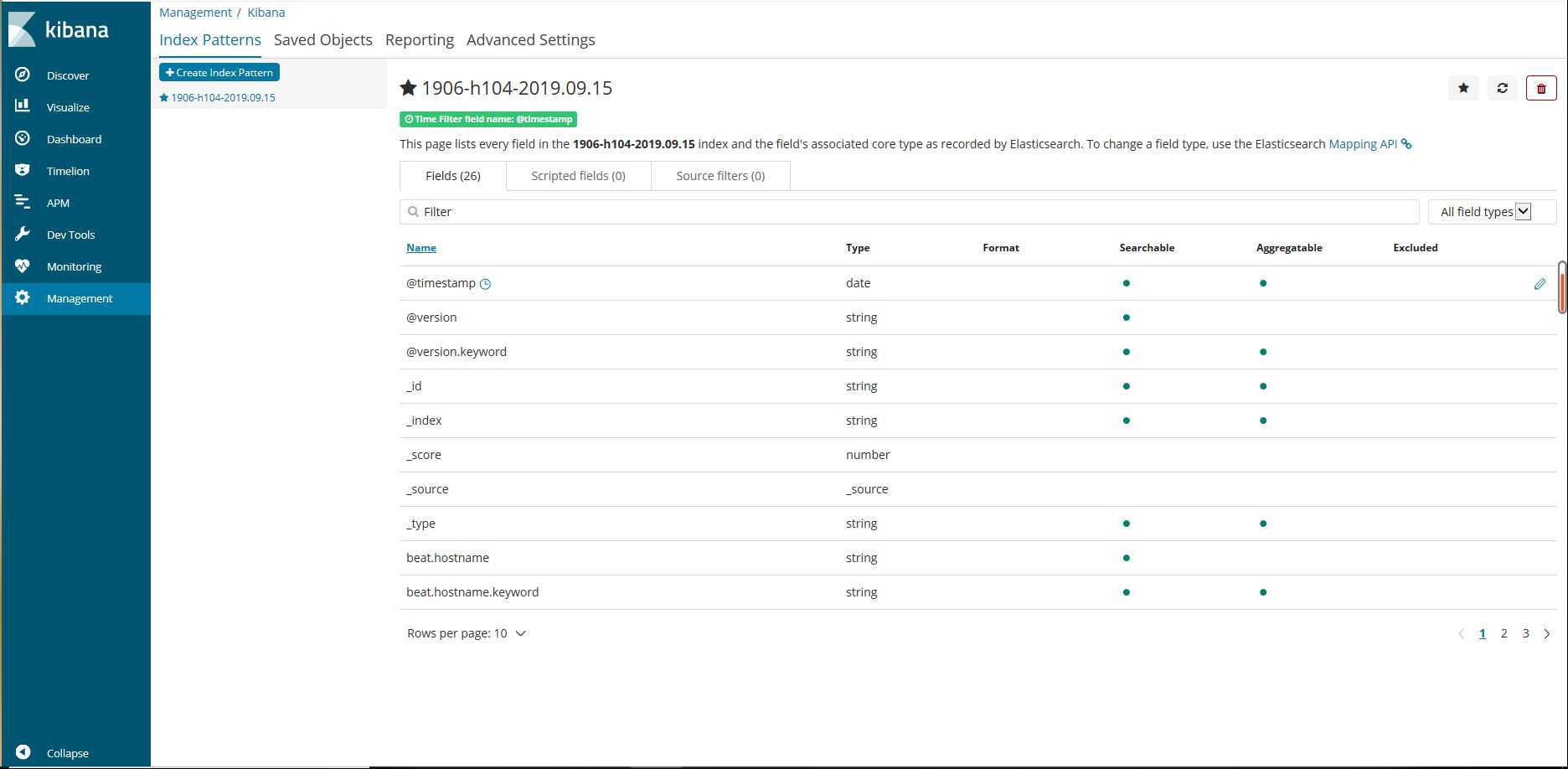Click the Kibana logo

coord(59,29)
